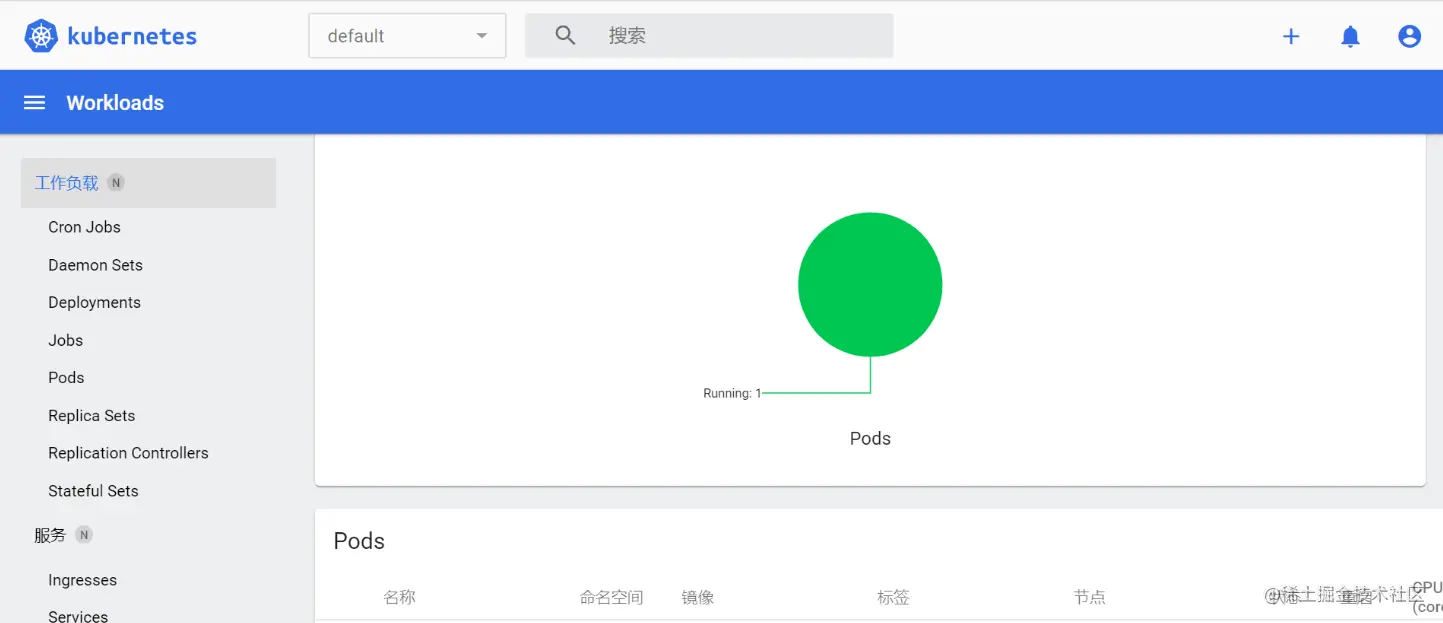The height and width of the screenshot is (623, 1443).
Task: Open the default namespace dropdown
Action: [x=407, y=36]
